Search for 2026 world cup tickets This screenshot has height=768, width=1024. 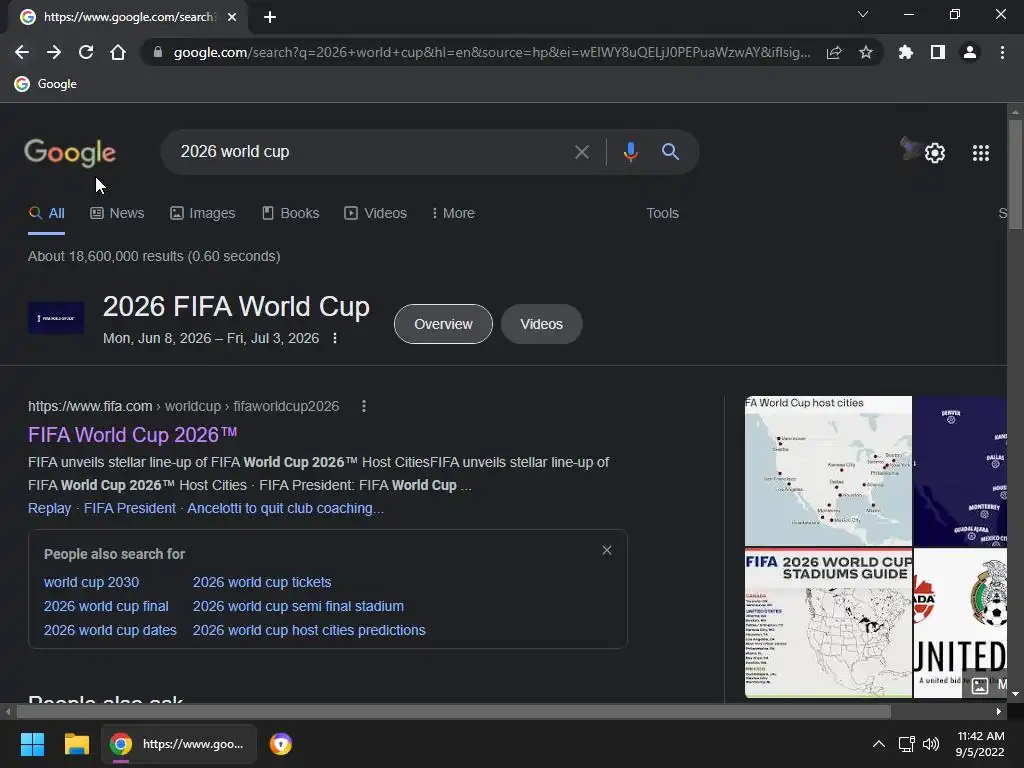click(262, 582)
